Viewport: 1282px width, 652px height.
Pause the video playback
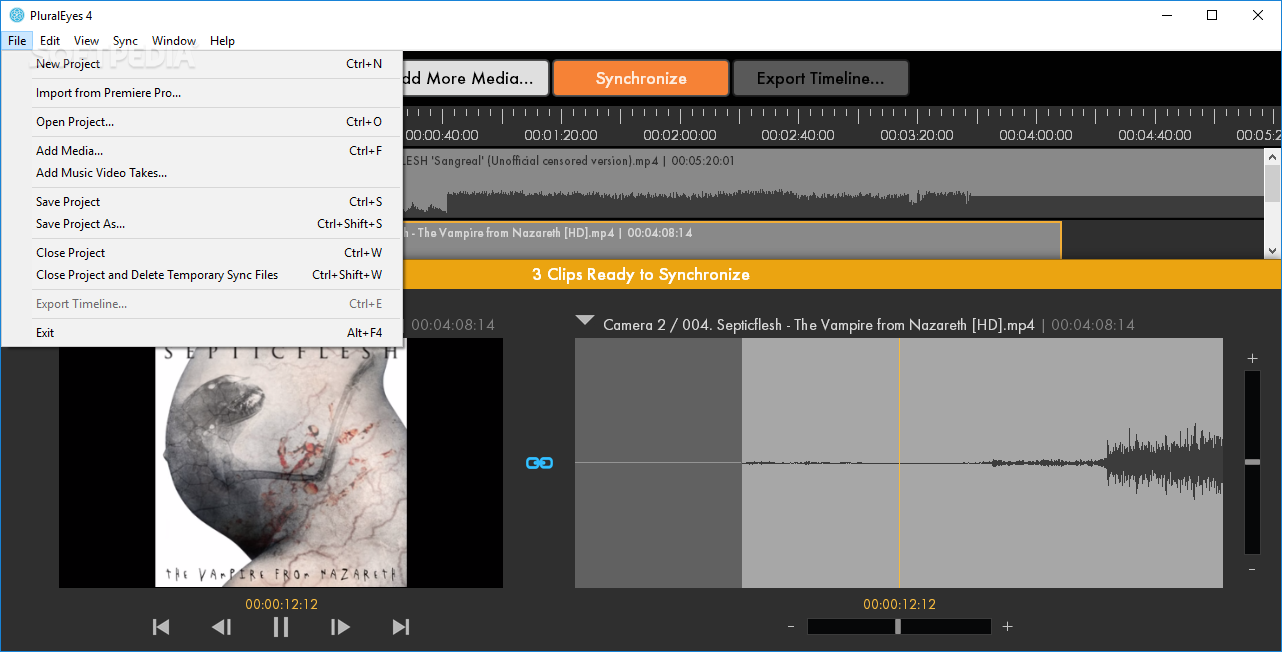click(281, 627)
